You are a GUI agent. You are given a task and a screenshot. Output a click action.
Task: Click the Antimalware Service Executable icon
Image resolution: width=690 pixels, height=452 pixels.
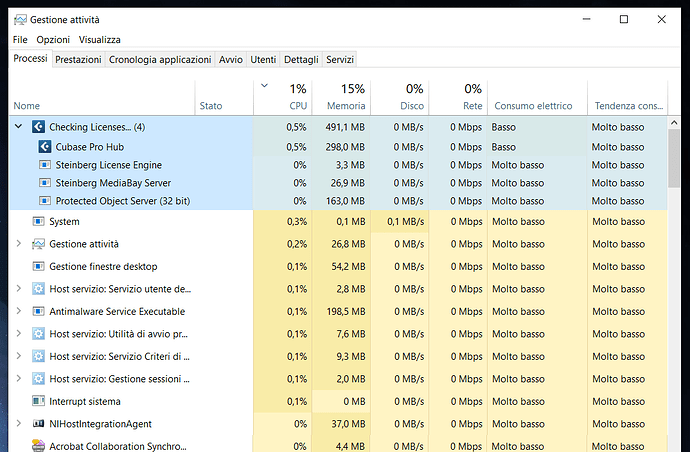[x=38, y=312]
